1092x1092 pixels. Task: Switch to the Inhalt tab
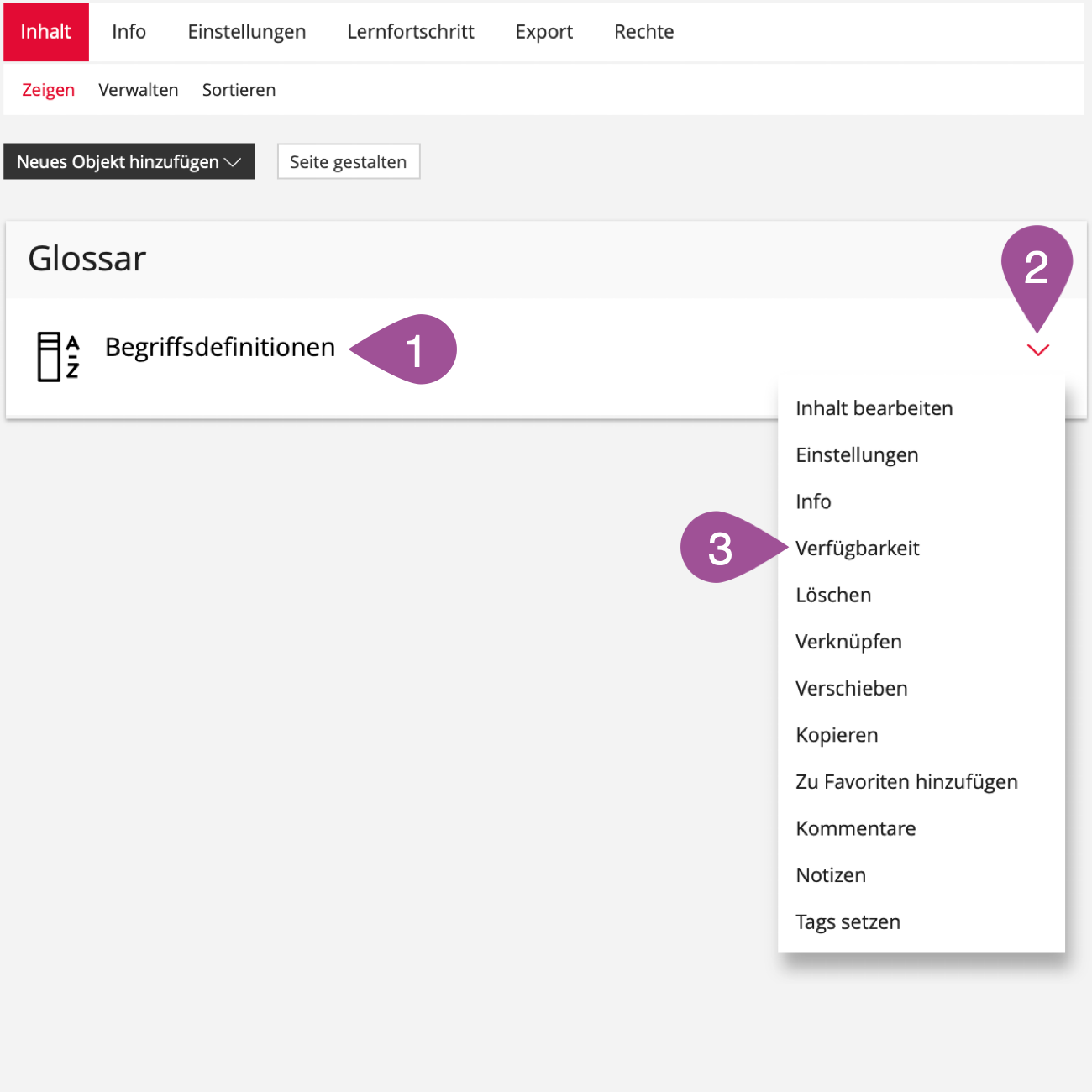click(46, 32)
